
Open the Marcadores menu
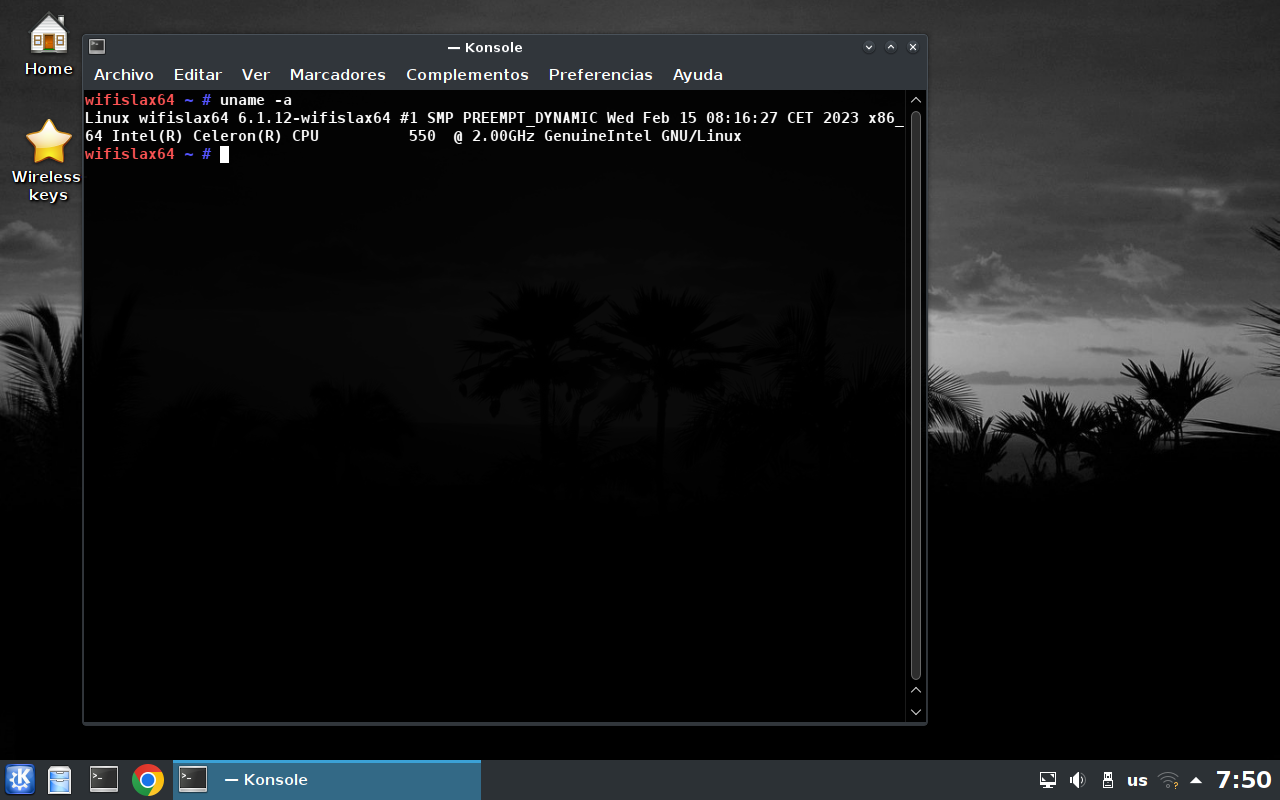point(338,75)
